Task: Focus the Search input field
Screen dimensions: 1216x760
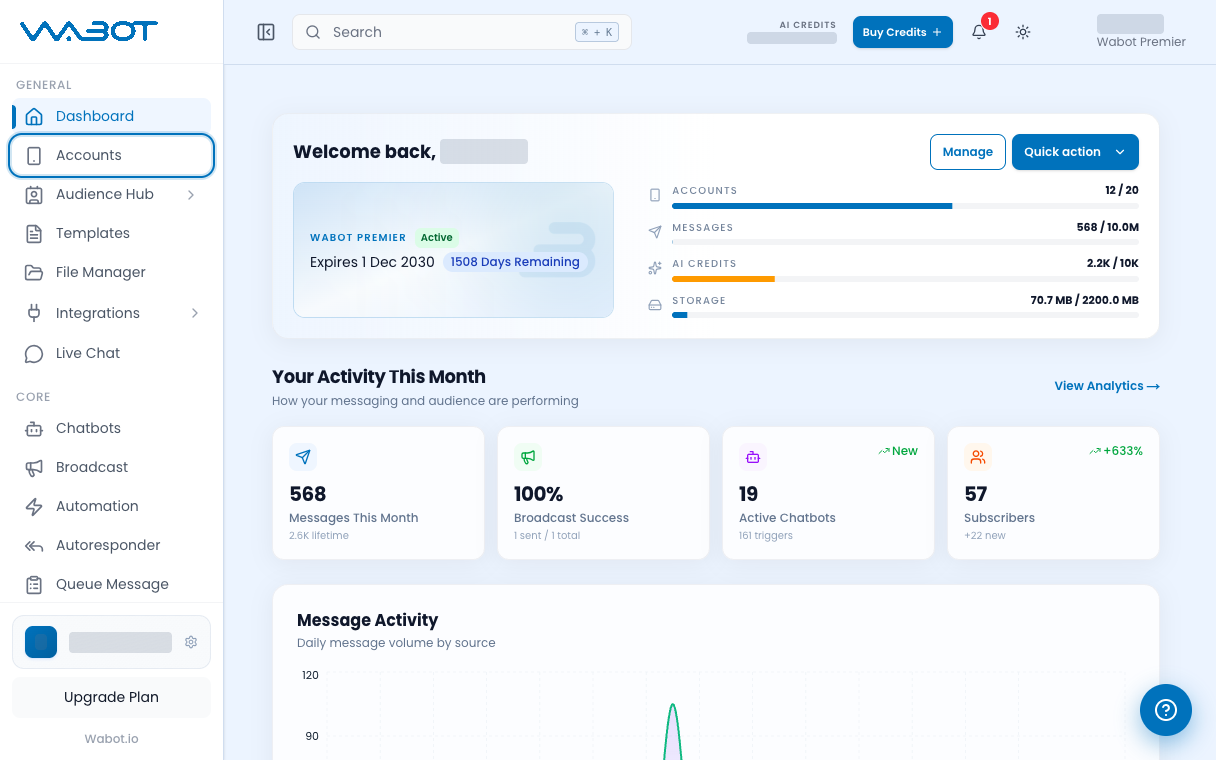Action: [462, 32]
